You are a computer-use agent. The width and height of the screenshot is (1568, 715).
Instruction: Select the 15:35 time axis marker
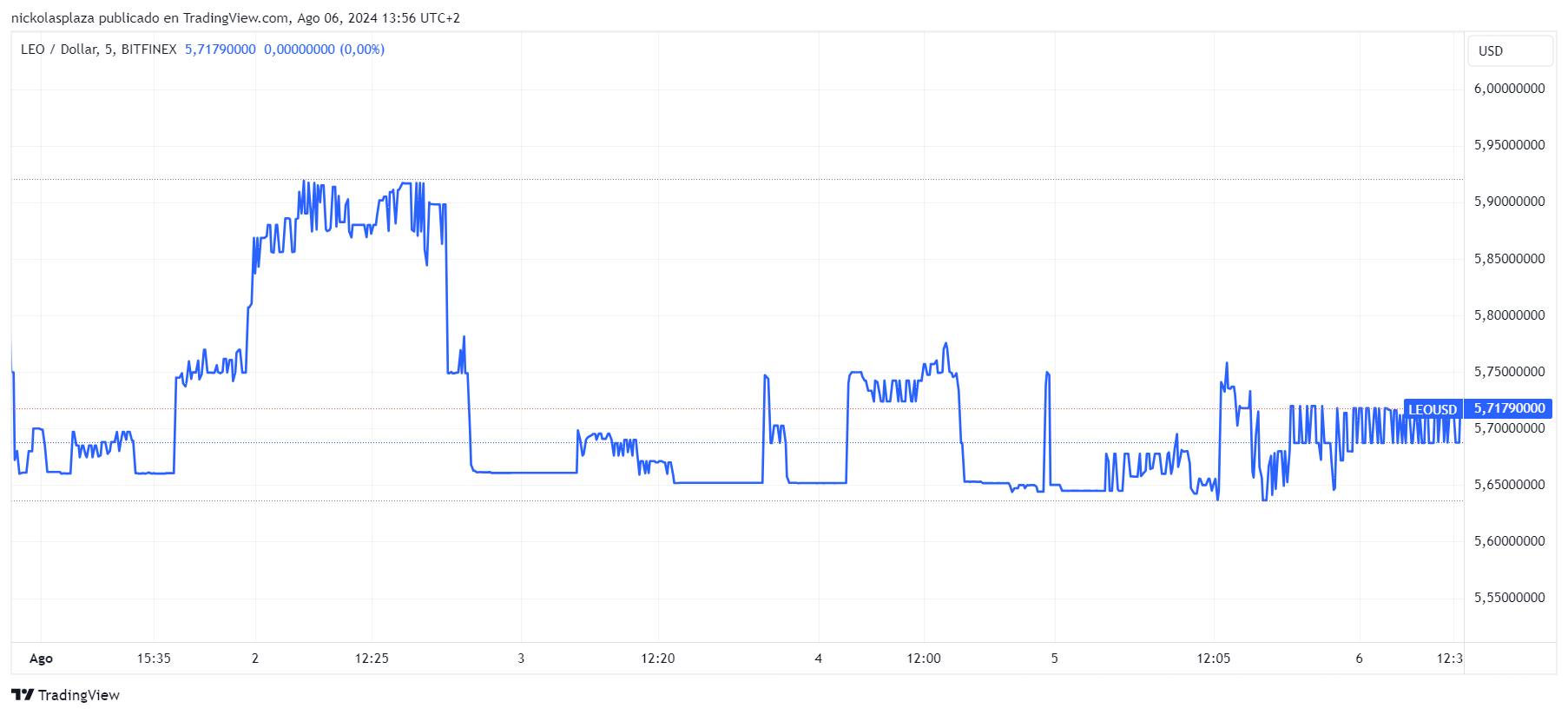point(154,659)
